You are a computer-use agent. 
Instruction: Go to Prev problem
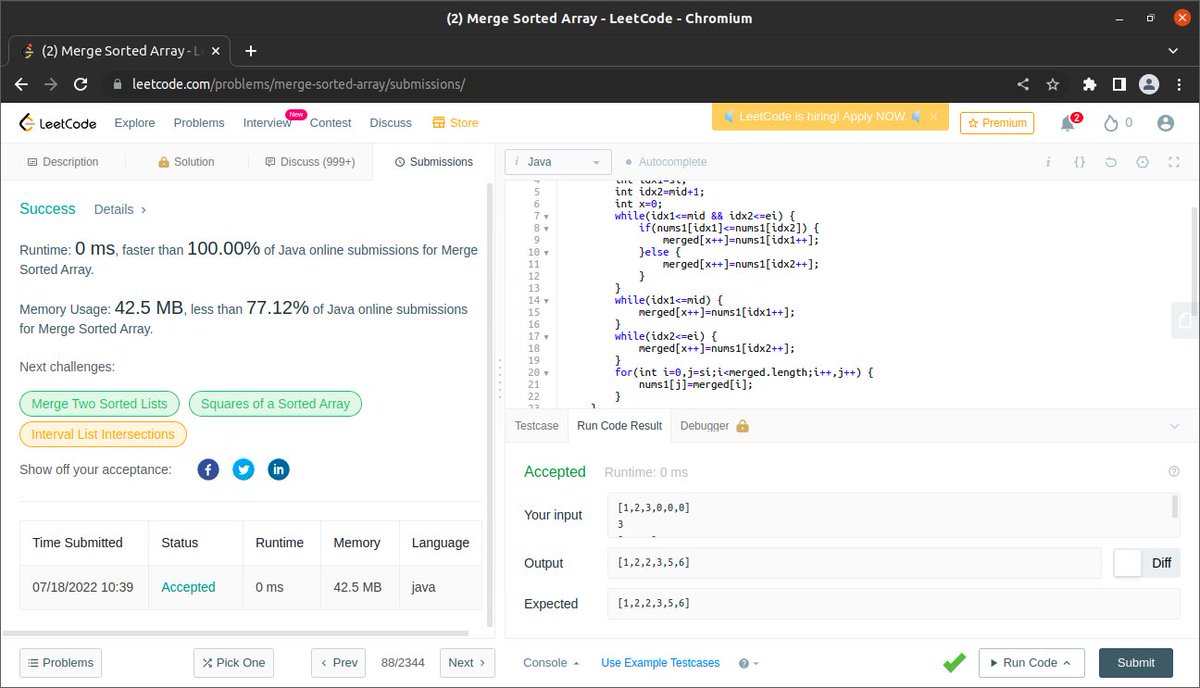coord(338,663)
